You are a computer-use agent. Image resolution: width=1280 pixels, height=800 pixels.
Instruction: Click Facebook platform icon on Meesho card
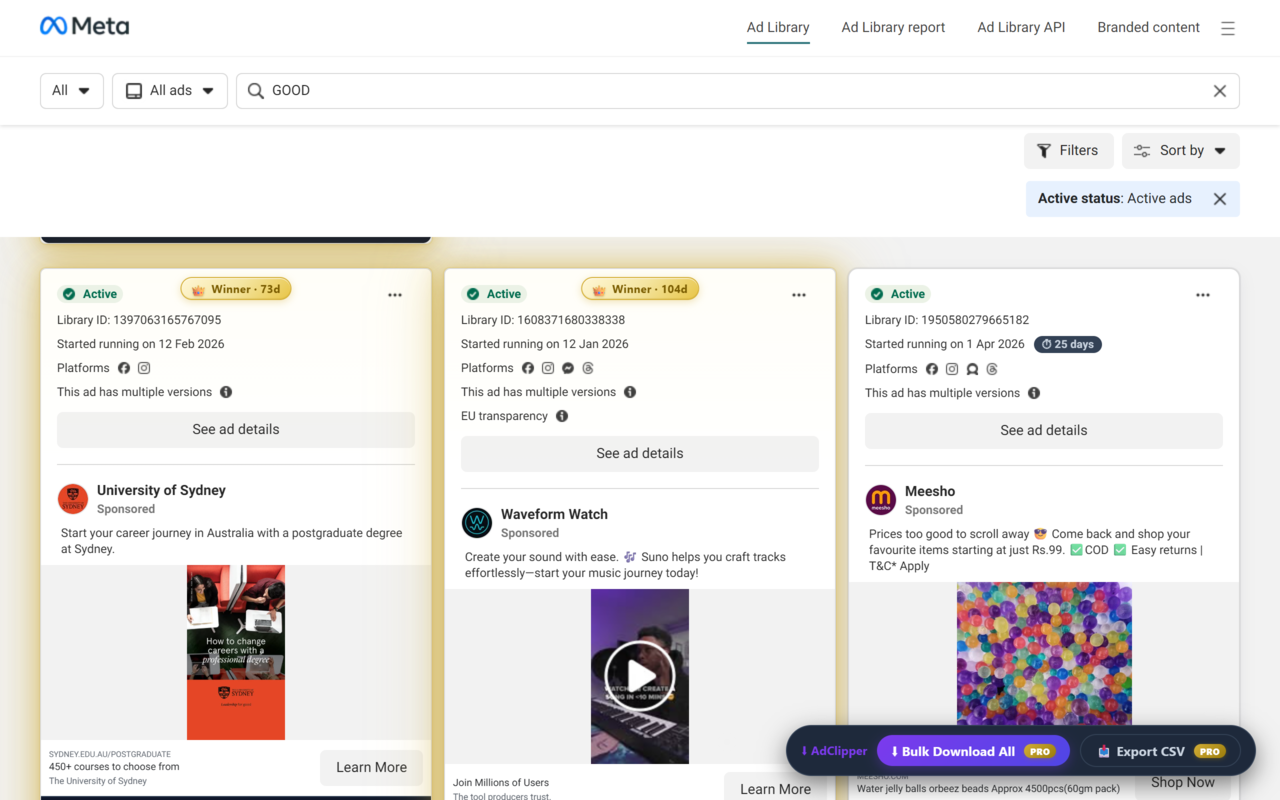[932, 369]
